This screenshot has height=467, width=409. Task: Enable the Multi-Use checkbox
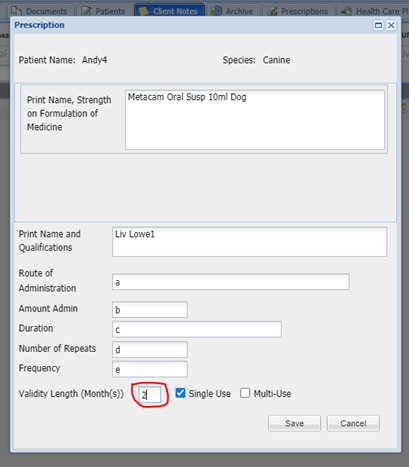(245, 393)
